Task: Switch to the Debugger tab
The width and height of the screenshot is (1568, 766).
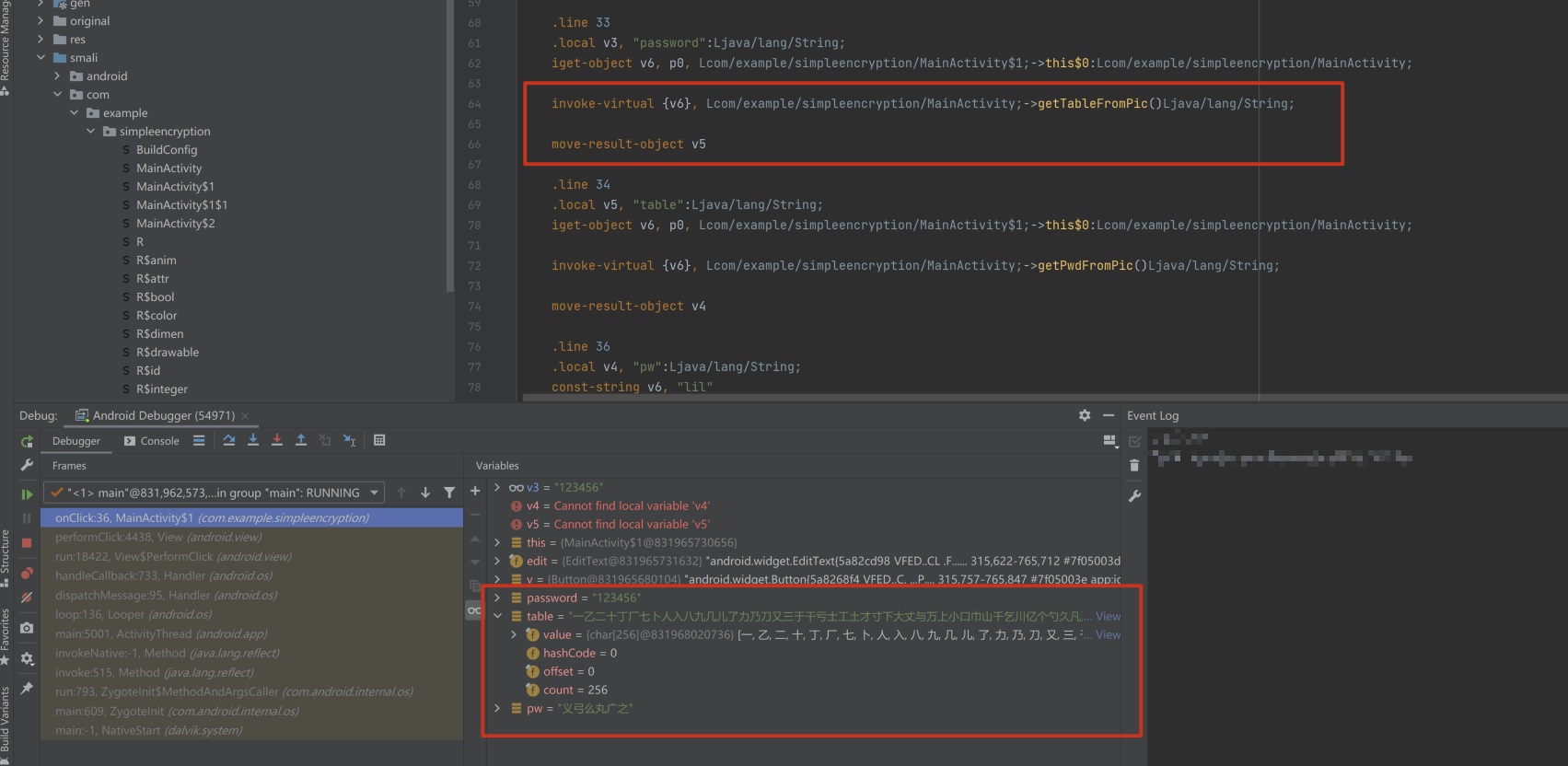Action: click(x=76, y=441)
